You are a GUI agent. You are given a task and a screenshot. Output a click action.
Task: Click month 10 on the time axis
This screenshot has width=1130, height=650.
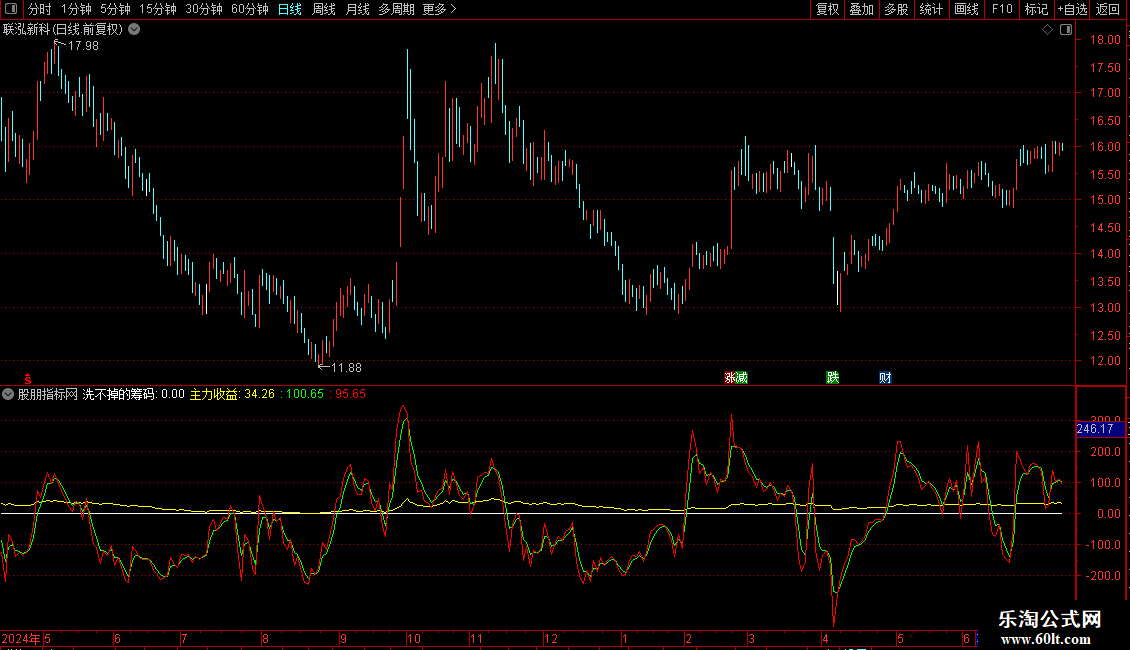coord(413,638)
